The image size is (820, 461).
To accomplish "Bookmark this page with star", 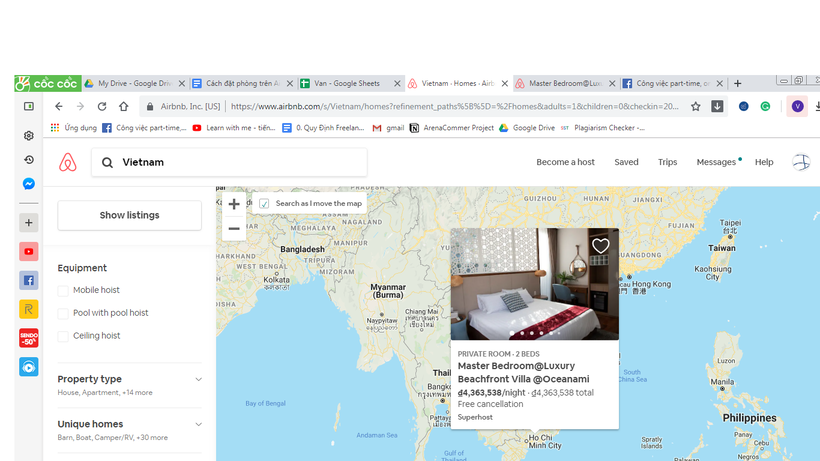I will point(696,107).
